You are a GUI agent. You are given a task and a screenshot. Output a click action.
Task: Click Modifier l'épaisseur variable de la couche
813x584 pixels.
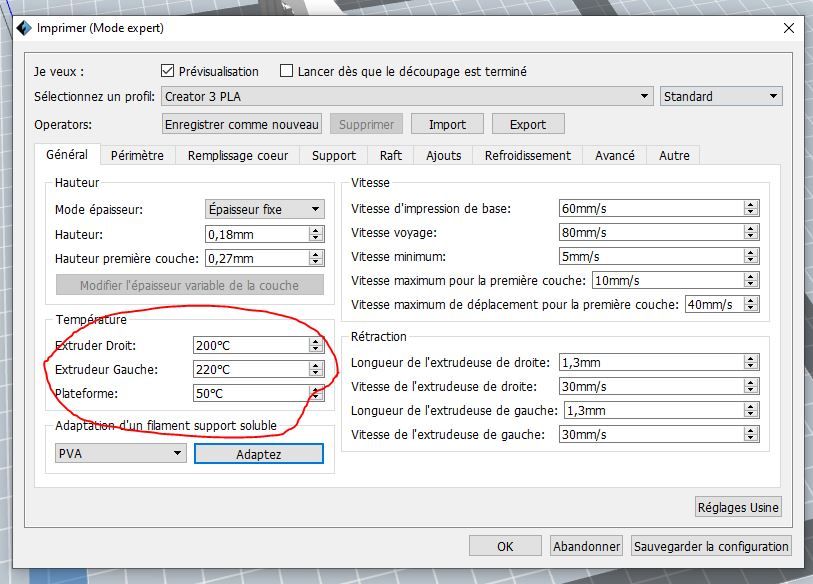pos(190,285)
